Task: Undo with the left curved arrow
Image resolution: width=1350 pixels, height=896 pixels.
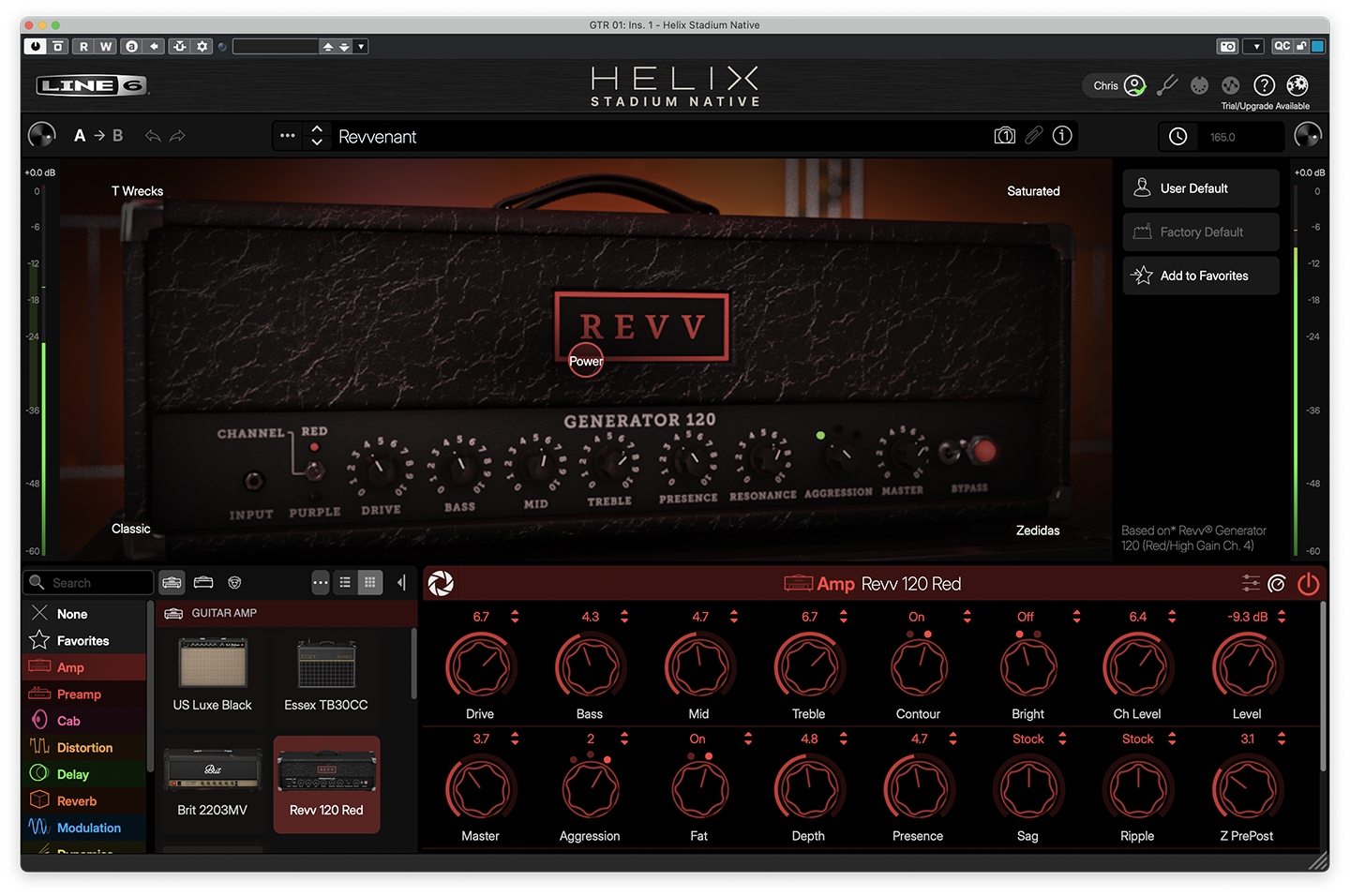Action: pos(153,136)
